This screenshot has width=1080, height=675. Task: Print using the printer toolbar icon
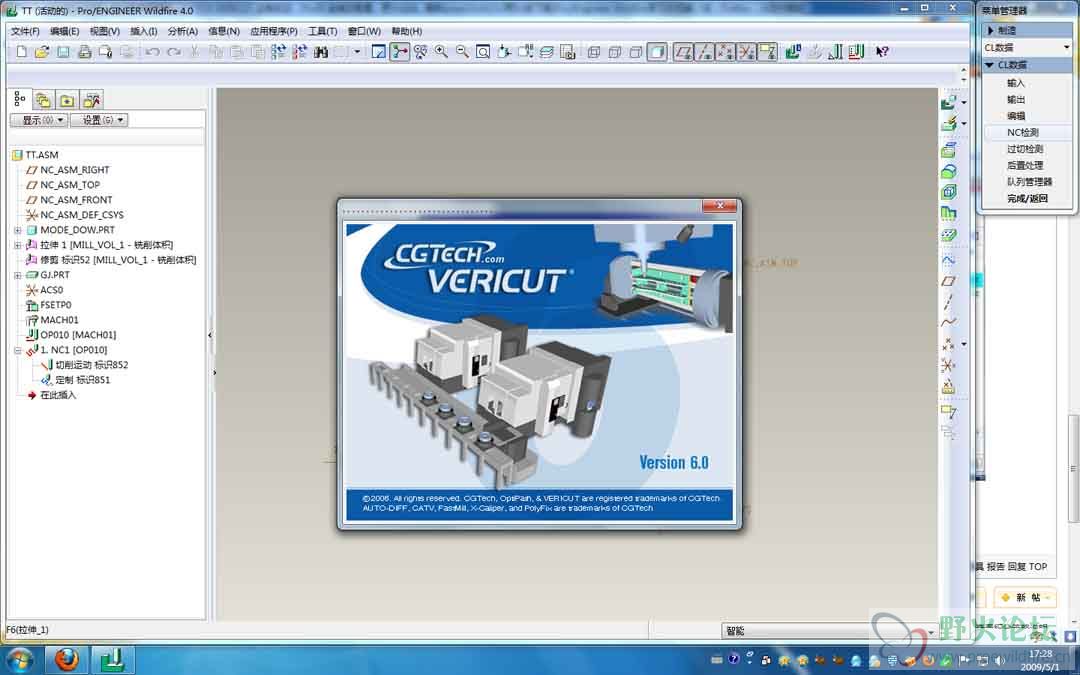[84, 52]
